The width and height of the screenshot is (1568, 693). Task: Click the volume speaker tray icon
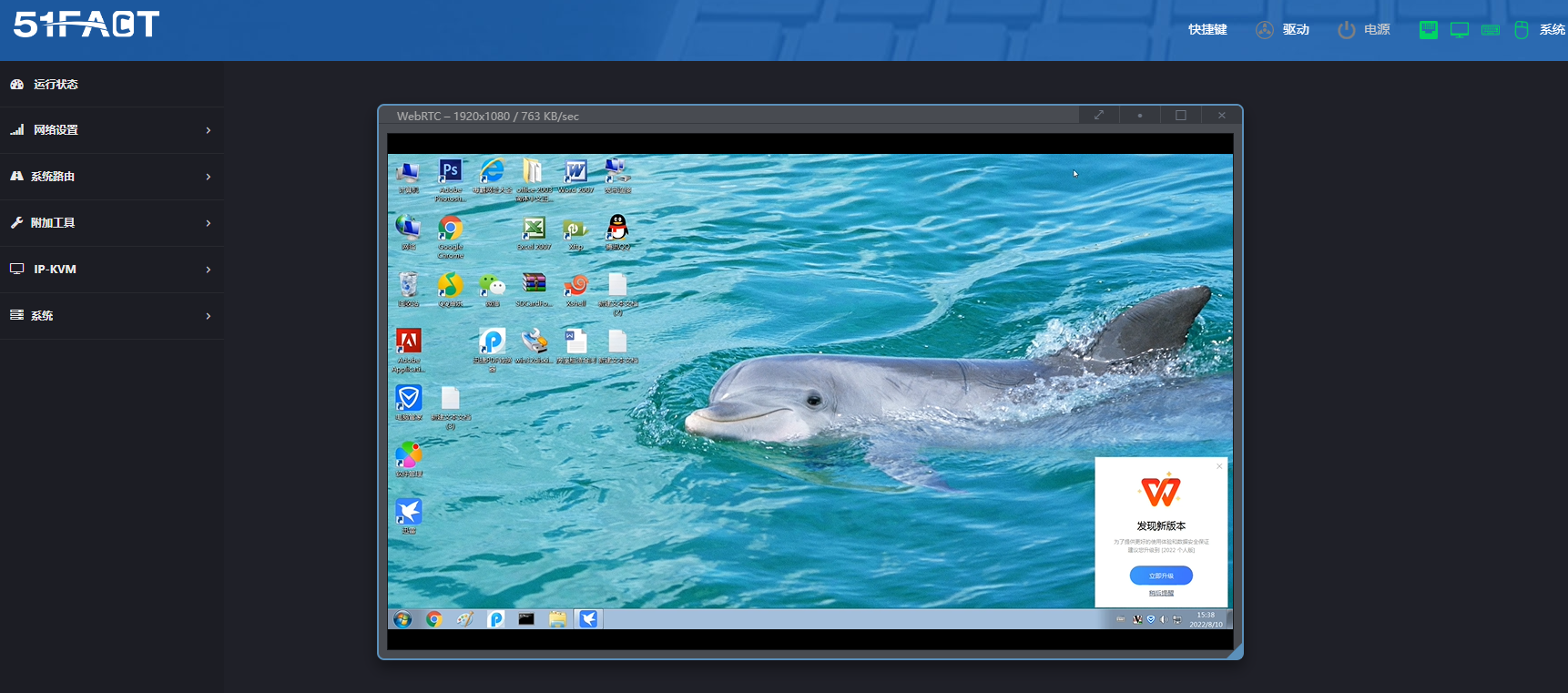(x=1164, y=619)
